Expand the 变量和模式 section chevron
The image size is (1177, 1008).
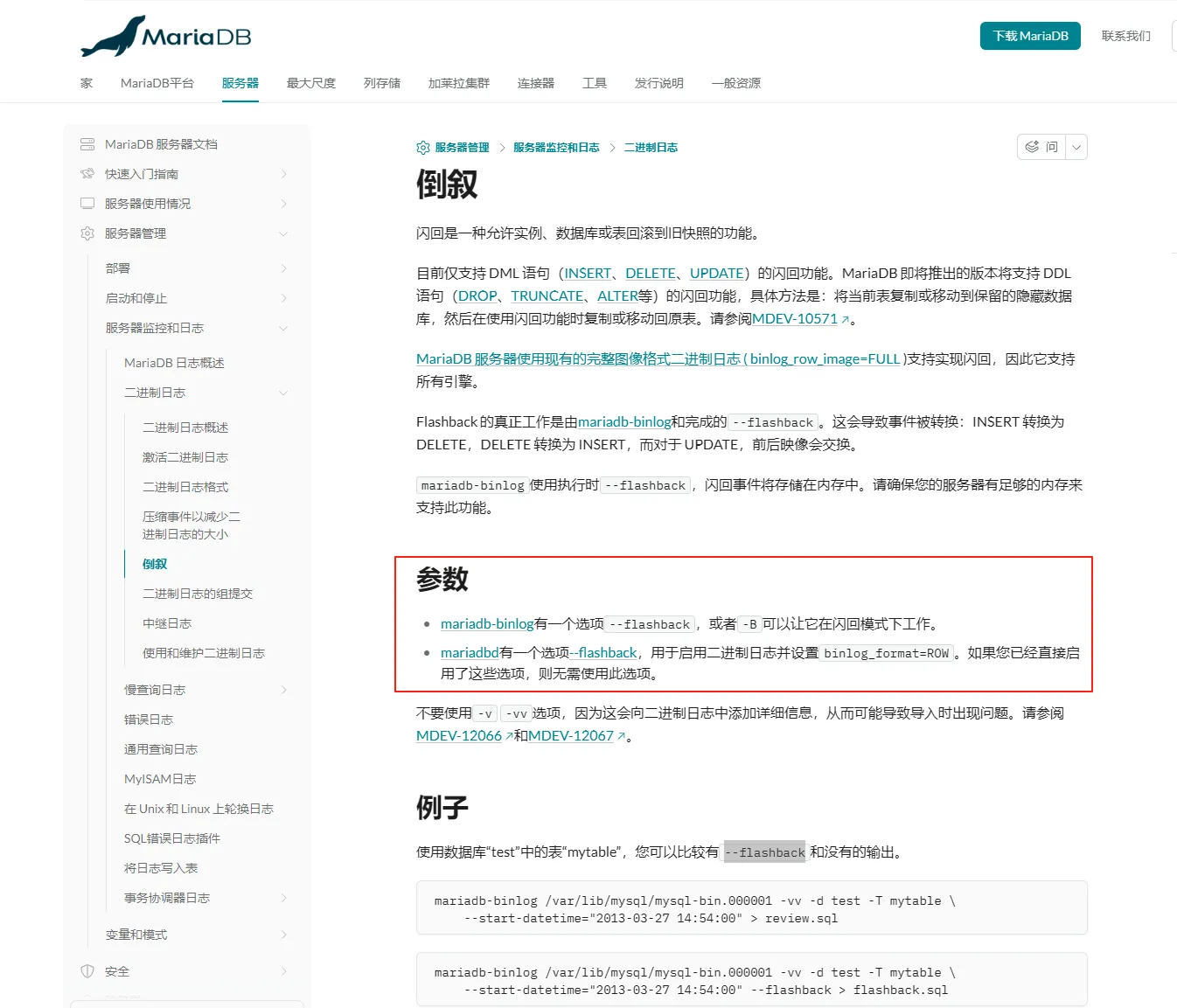pos(283,935)
